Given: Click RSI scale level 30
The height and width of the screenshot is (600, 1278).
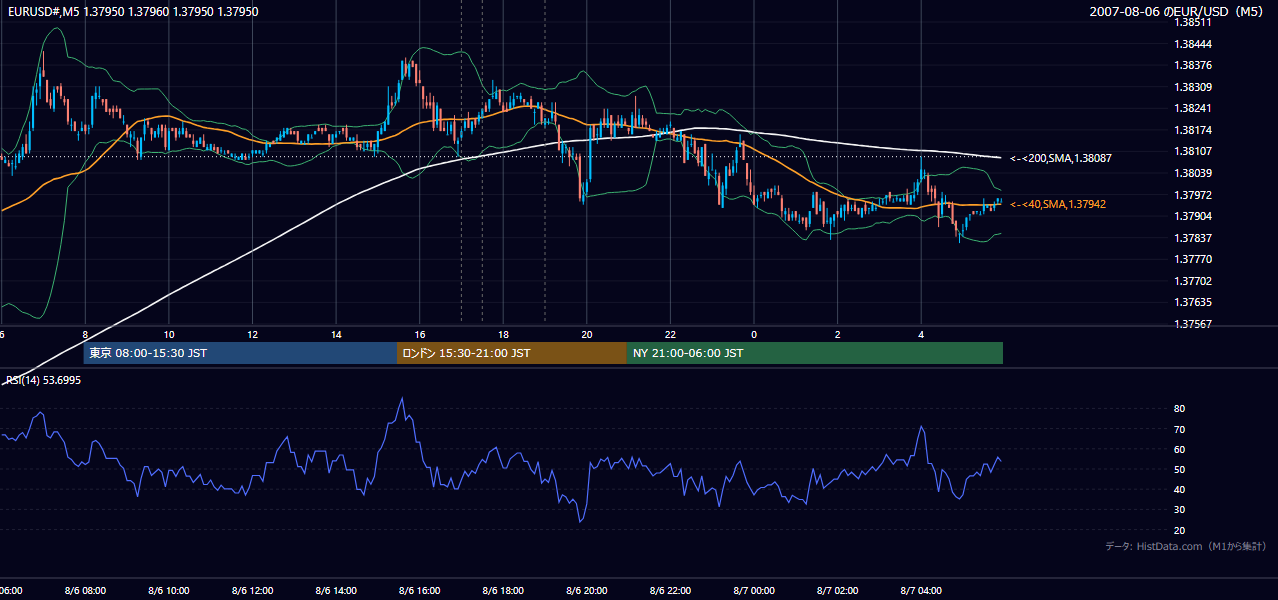Looking at the screenshot, I should tap(1180, 510).
